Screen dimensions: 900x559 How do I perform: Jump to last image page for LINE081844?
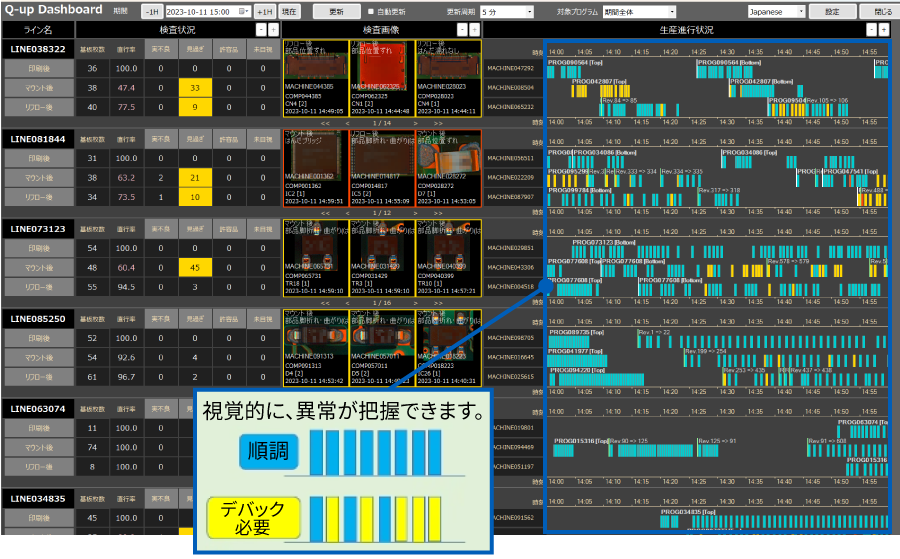[x=438, y=213]
